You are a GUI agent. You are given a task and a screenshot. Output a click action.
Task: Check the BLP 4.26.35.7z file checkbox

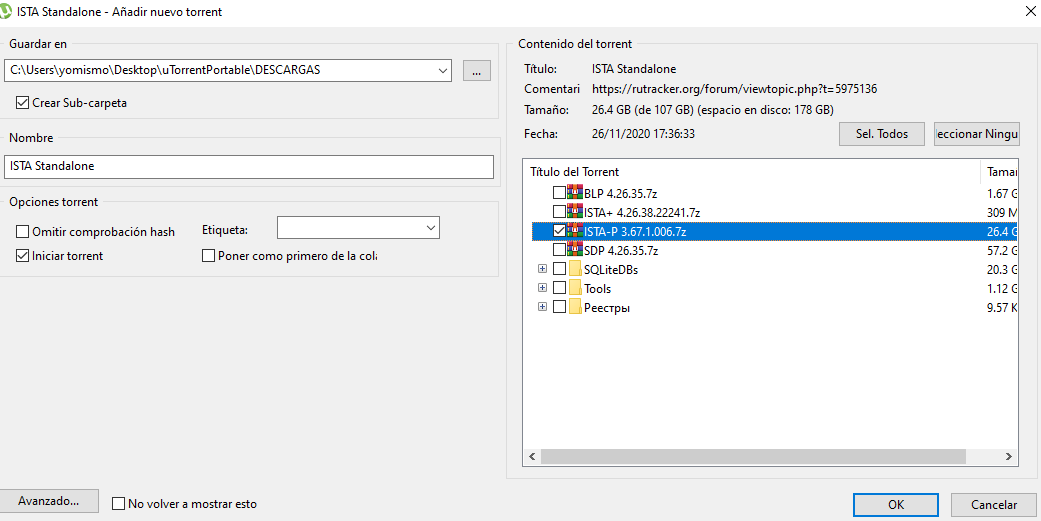click(560, 193)
